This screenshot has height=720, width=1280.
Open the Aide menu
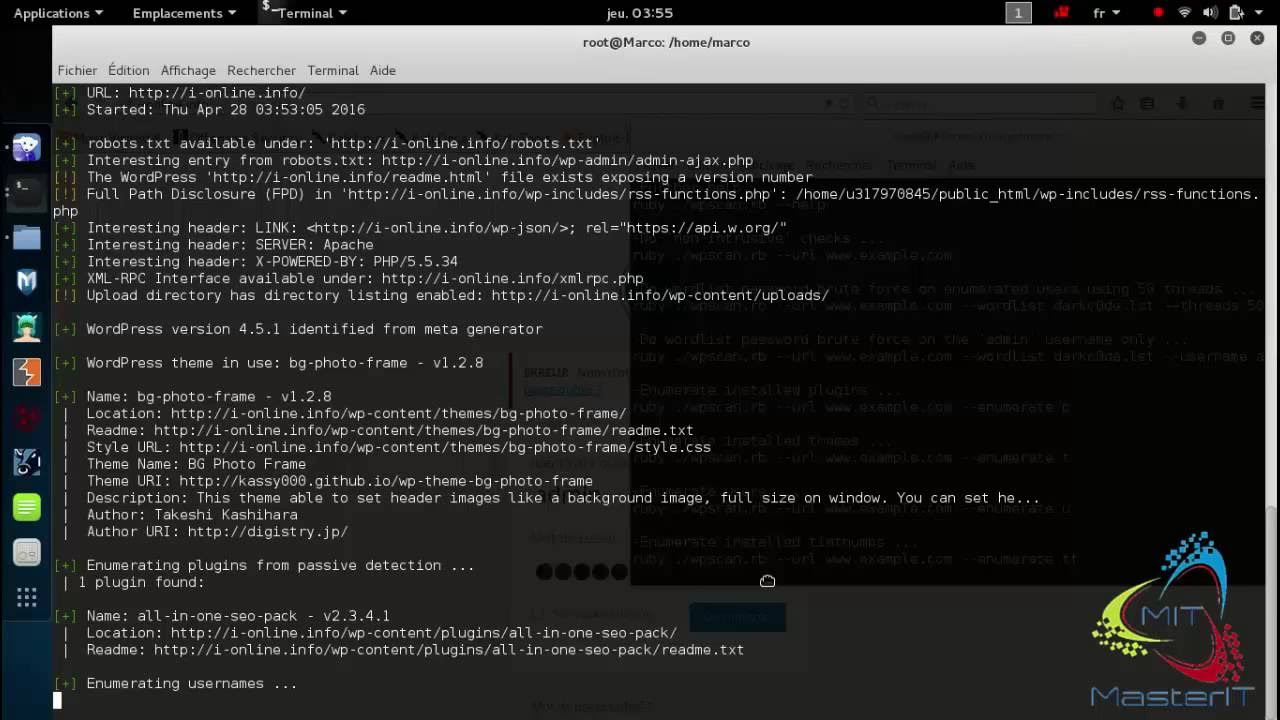point(383,70)
